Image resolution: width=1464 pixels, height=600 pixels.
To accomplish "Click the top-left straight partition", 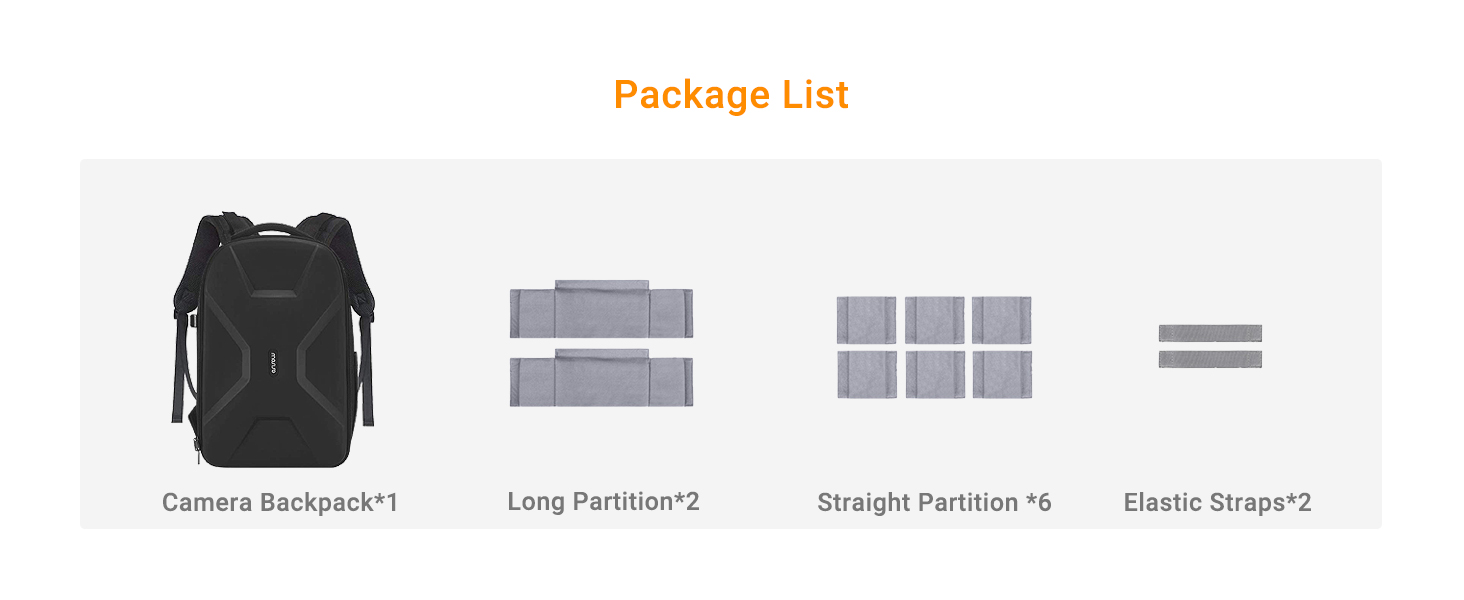I will pos(866,320).
